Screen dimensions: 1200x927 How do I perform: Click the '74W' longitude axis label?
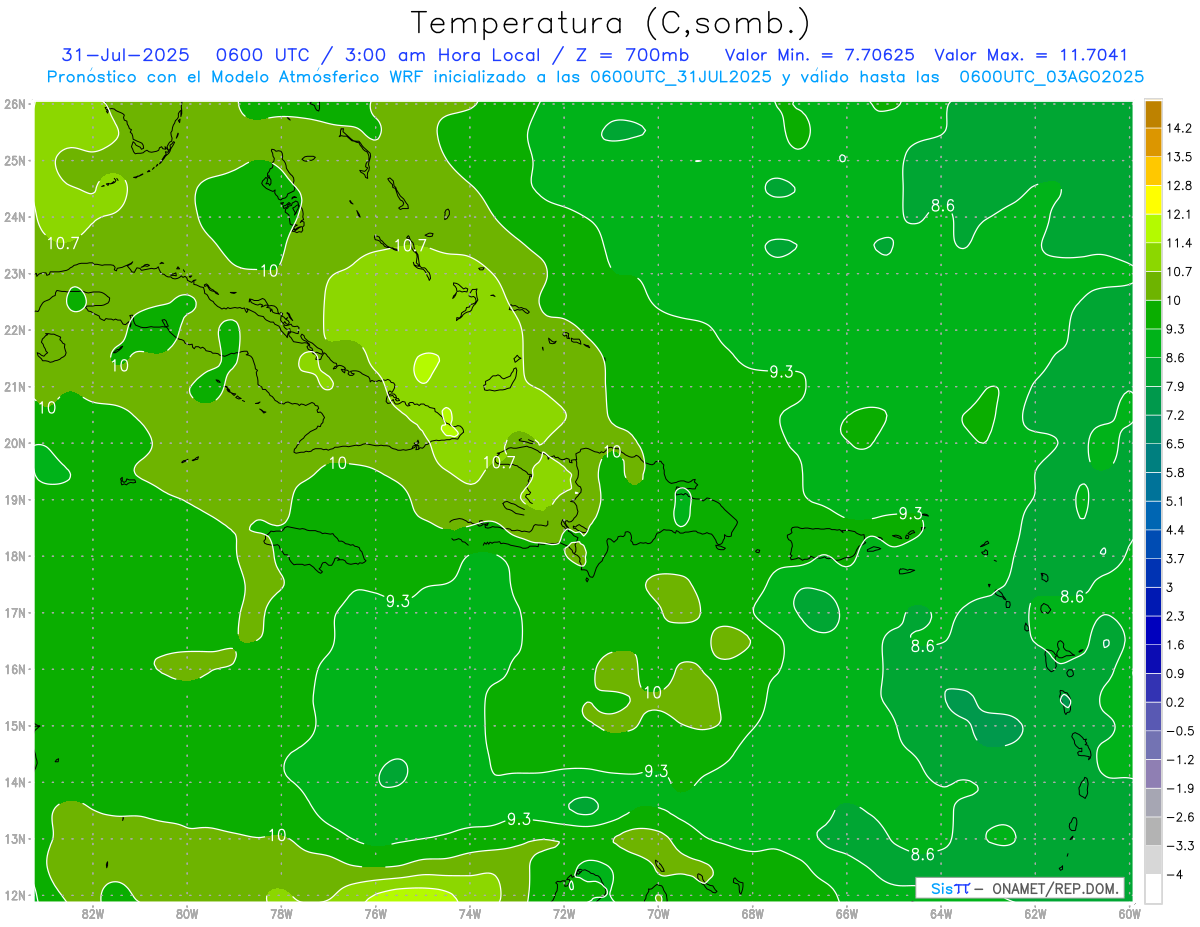pos(470,913)
